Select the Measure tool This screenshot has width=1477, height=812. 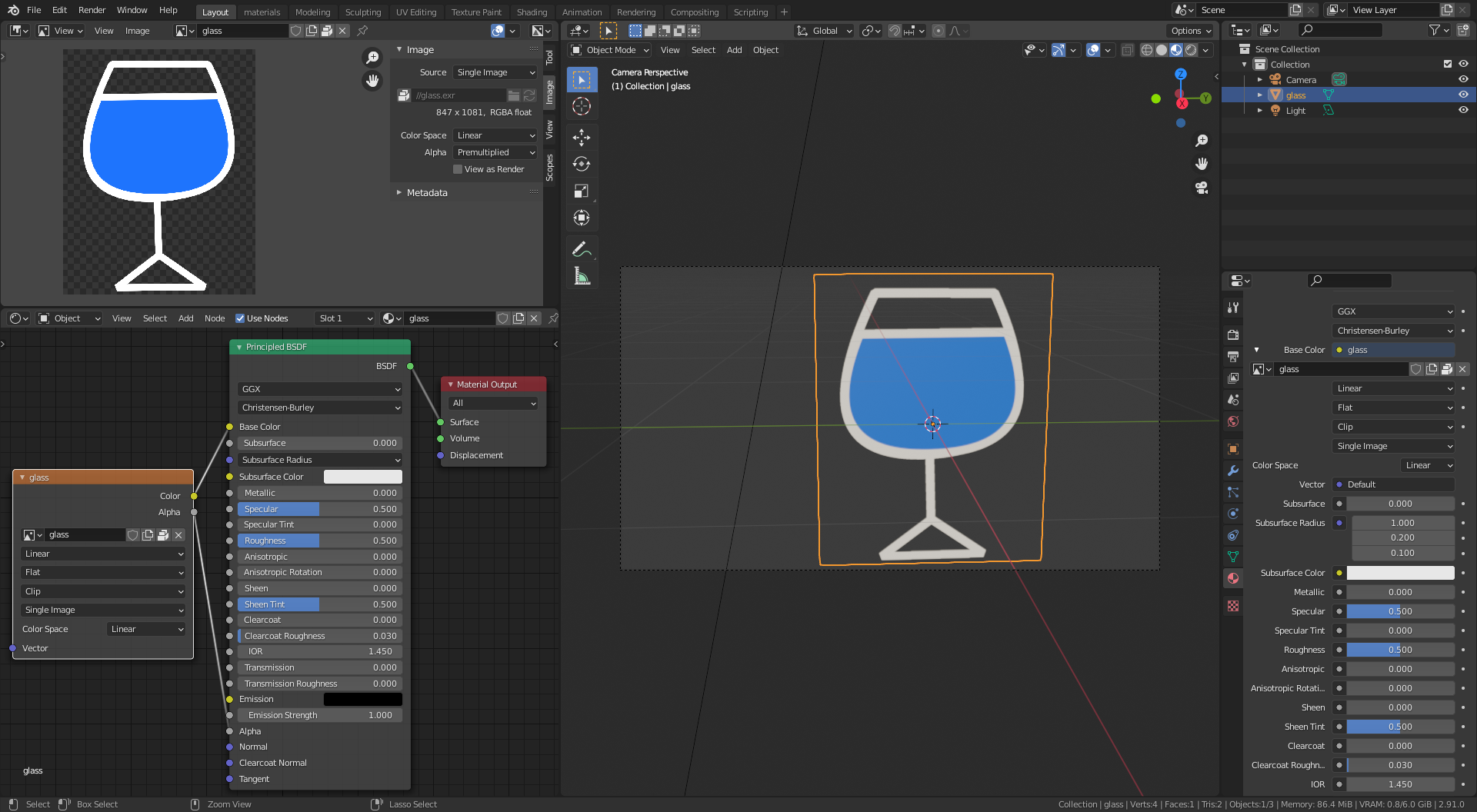pyautogui.click(x=582, y=276)
